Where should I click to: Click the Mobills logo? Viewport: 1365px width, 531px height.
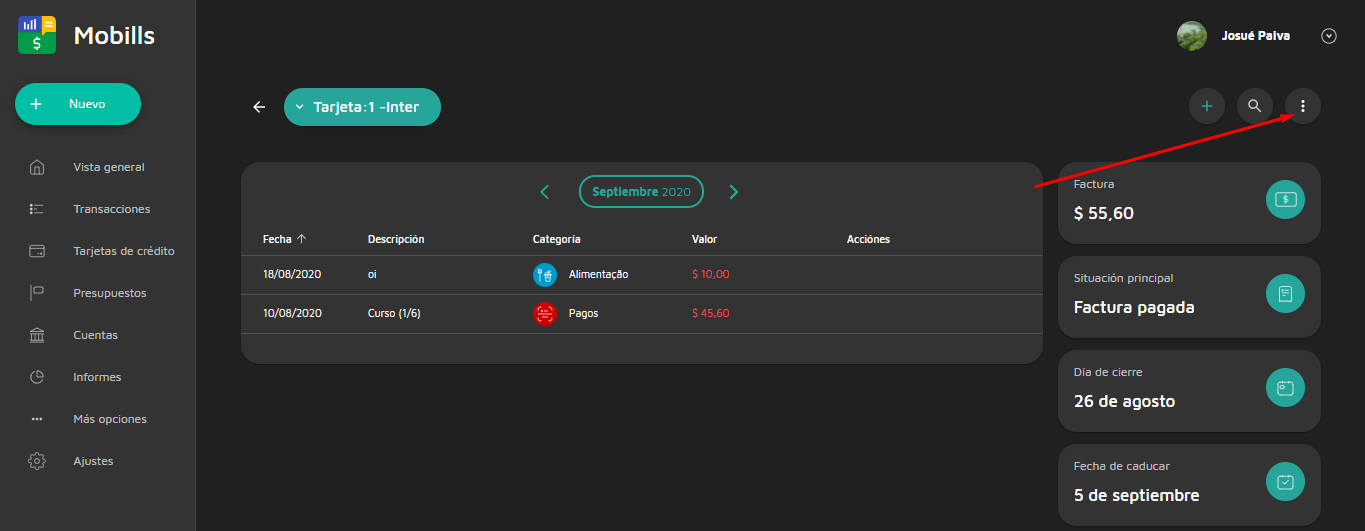coord(38,35)
